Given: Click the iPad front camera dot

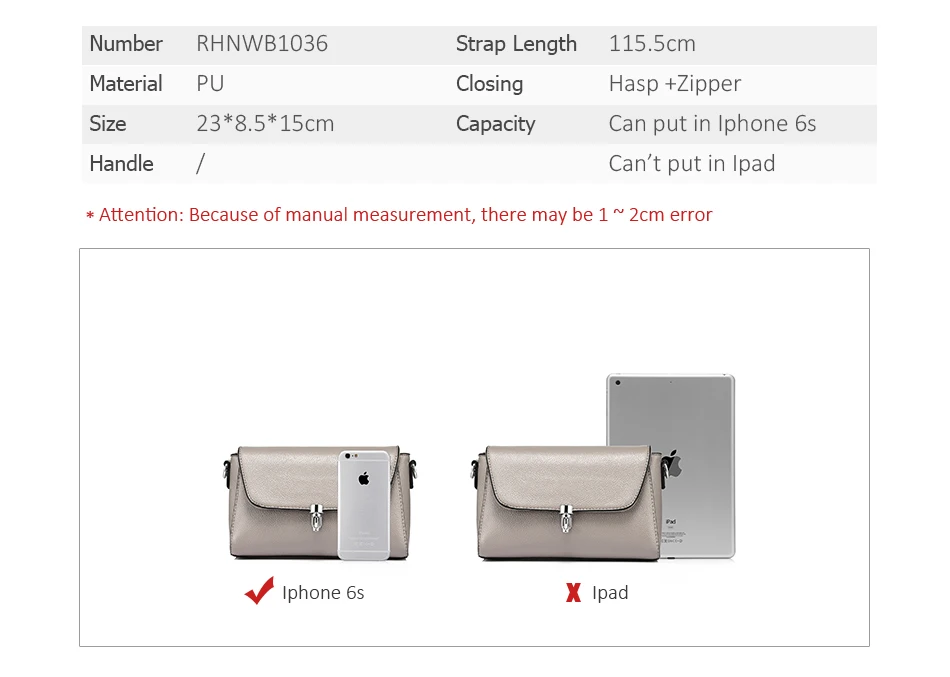Looking at the screenshot, I should 618,382.
